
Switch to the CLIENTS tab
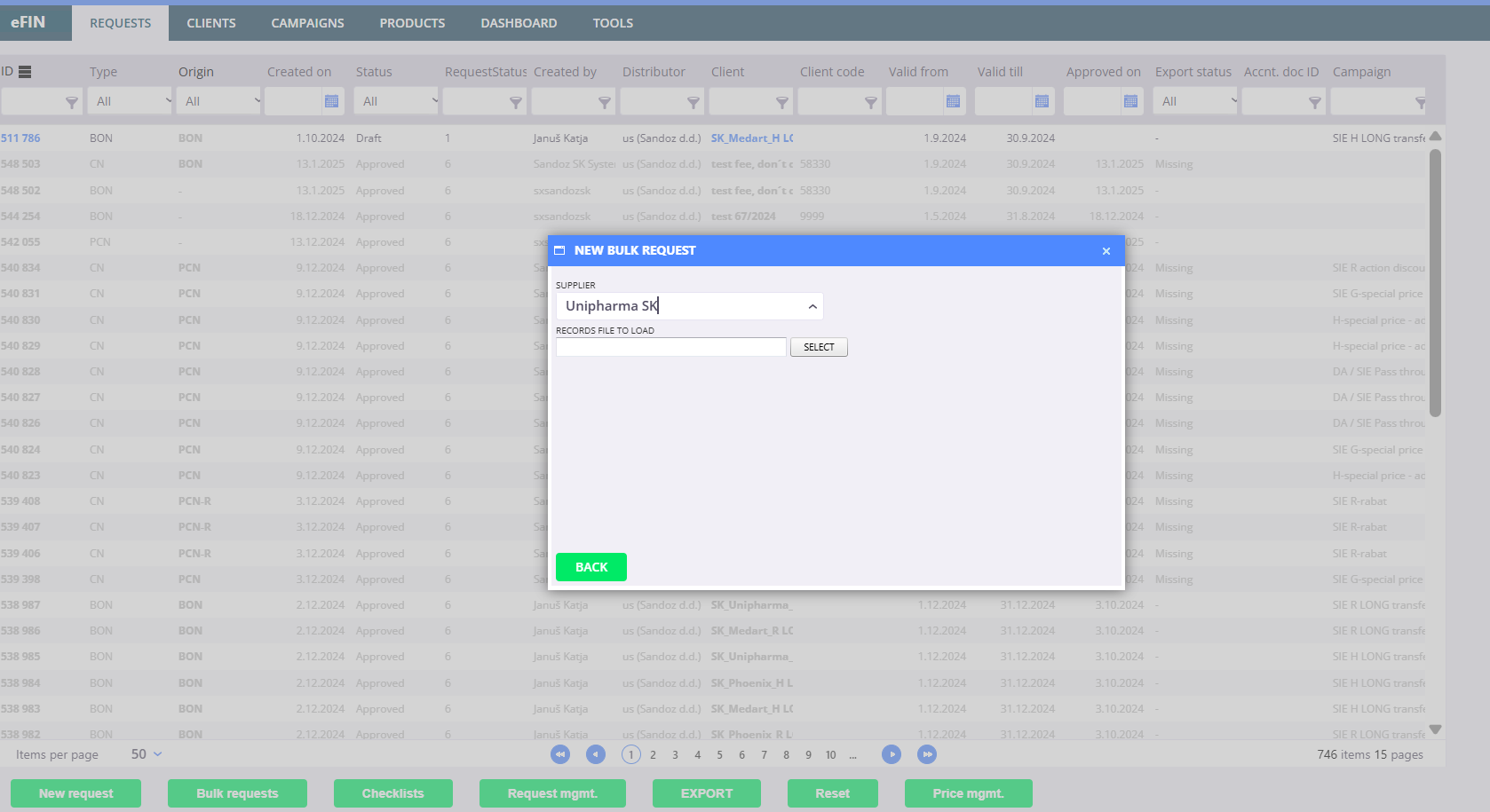(x=211, y=23)
